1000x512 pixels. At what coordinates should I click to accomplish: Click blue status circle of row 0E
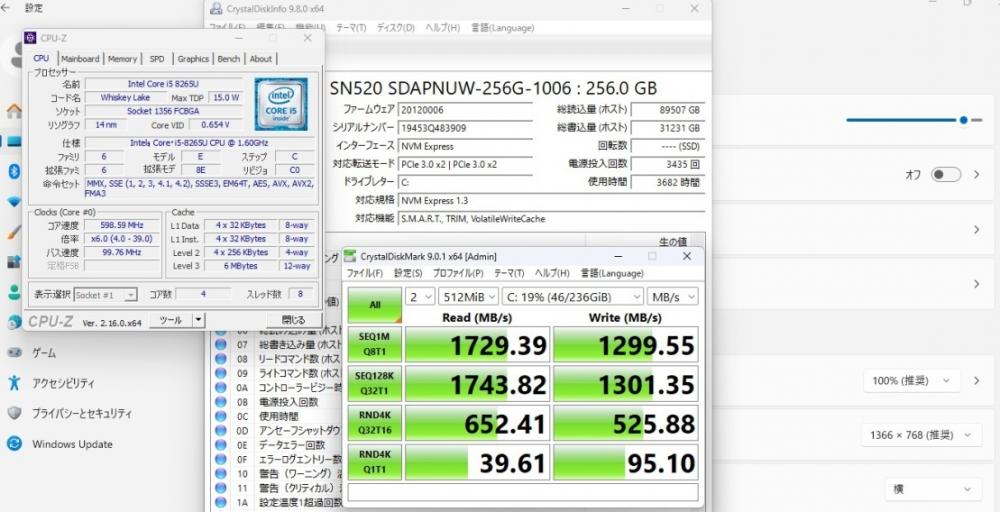click(221, 445)
